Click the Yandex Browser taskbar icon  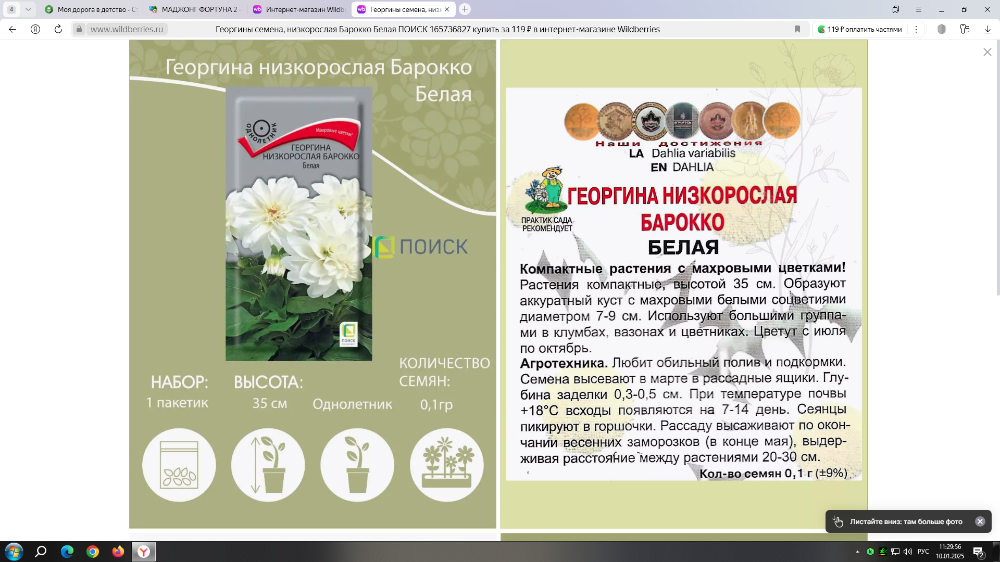click(145, 551)
